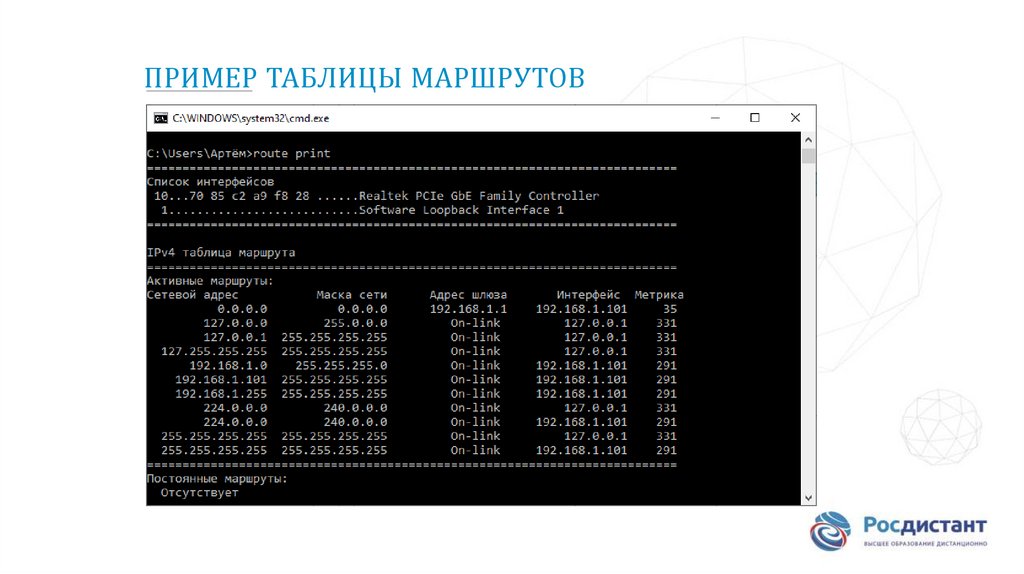Close the cmd.exe window

click(795, 118)
